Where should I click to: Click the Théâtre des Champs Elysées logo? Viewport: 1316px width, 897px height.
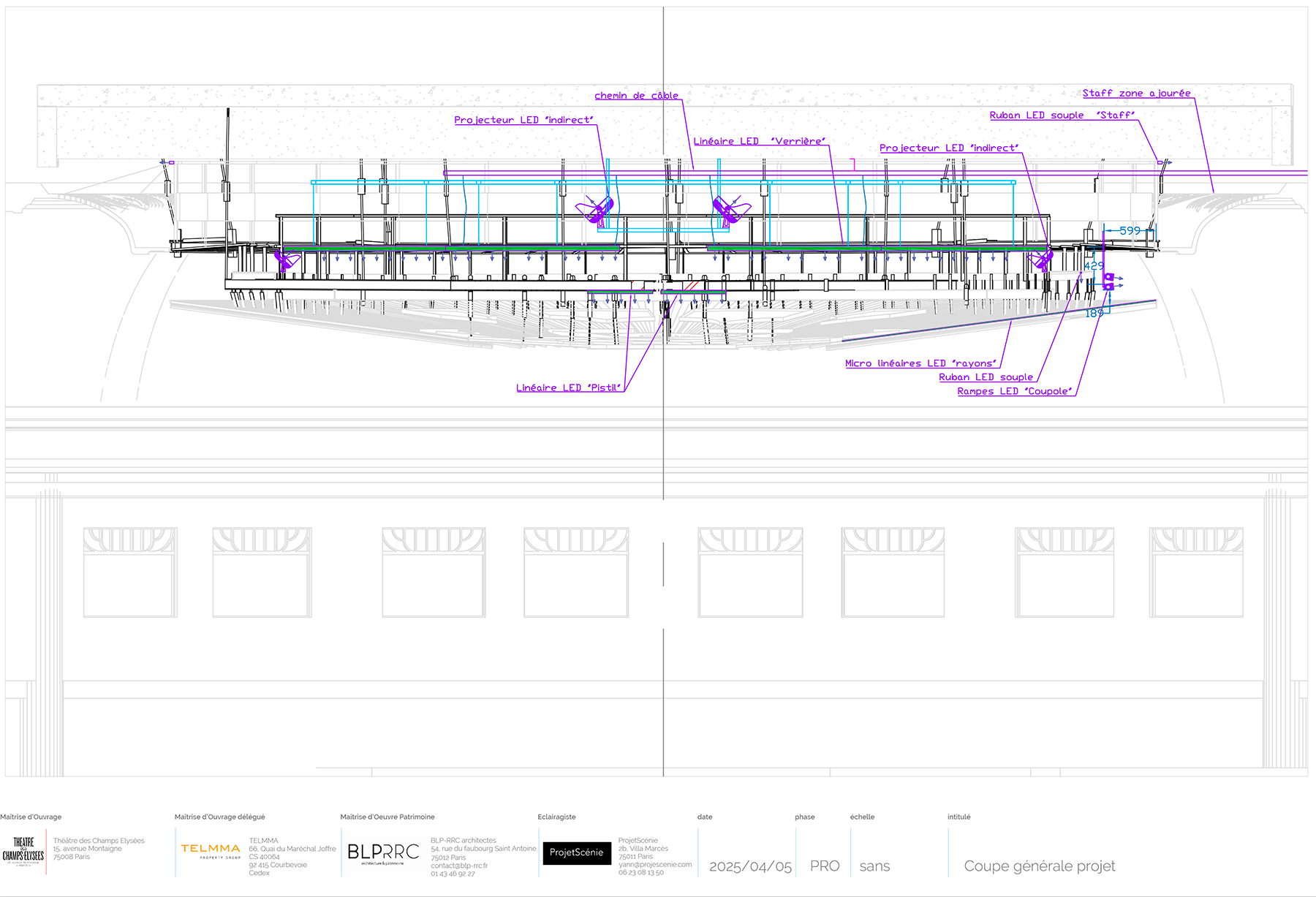tap(23, 852)
